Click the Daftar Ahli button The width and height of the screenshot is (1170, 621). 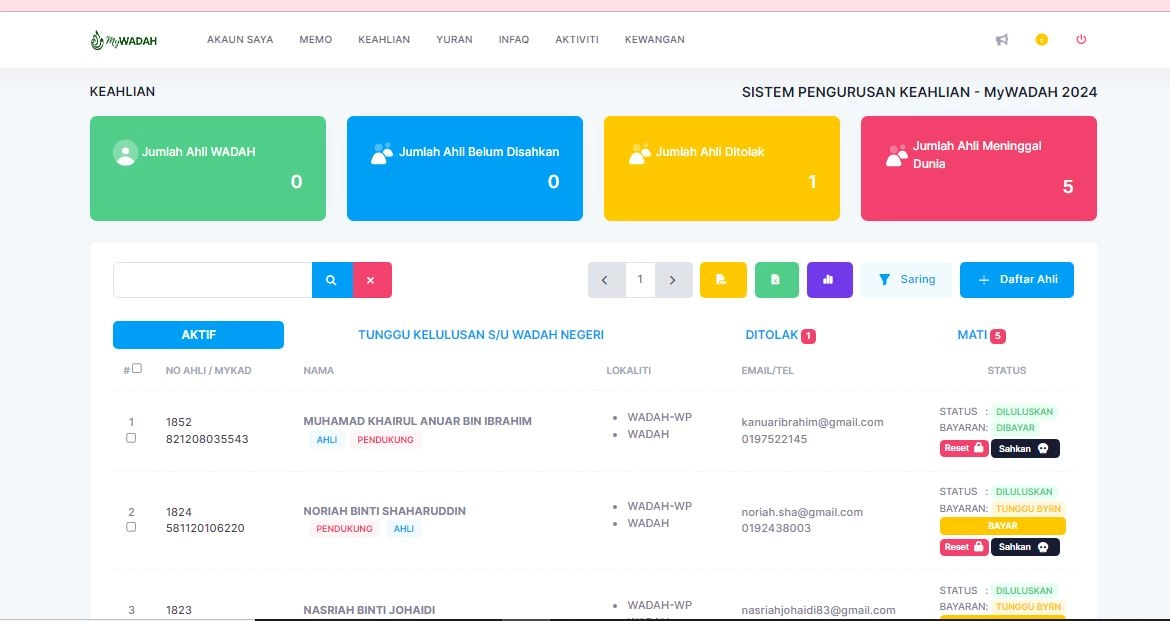click(1016, 280)
